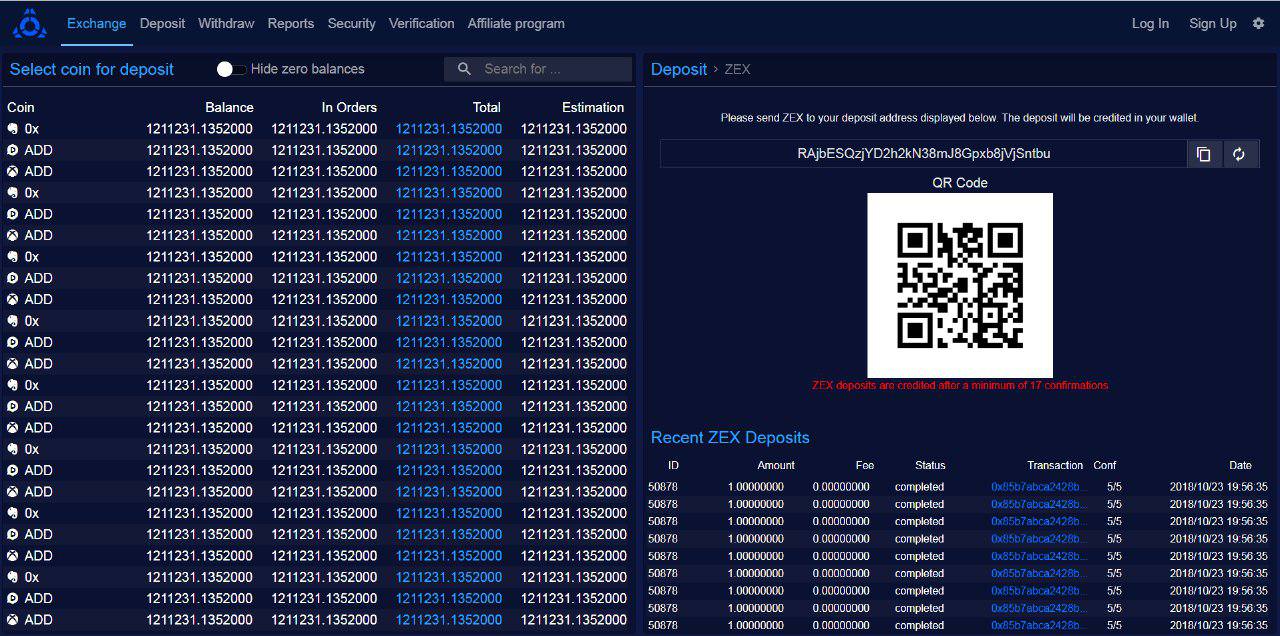Sort by the Estimation column header
This screenshot has width=1280, height=636.
[593, 107]
